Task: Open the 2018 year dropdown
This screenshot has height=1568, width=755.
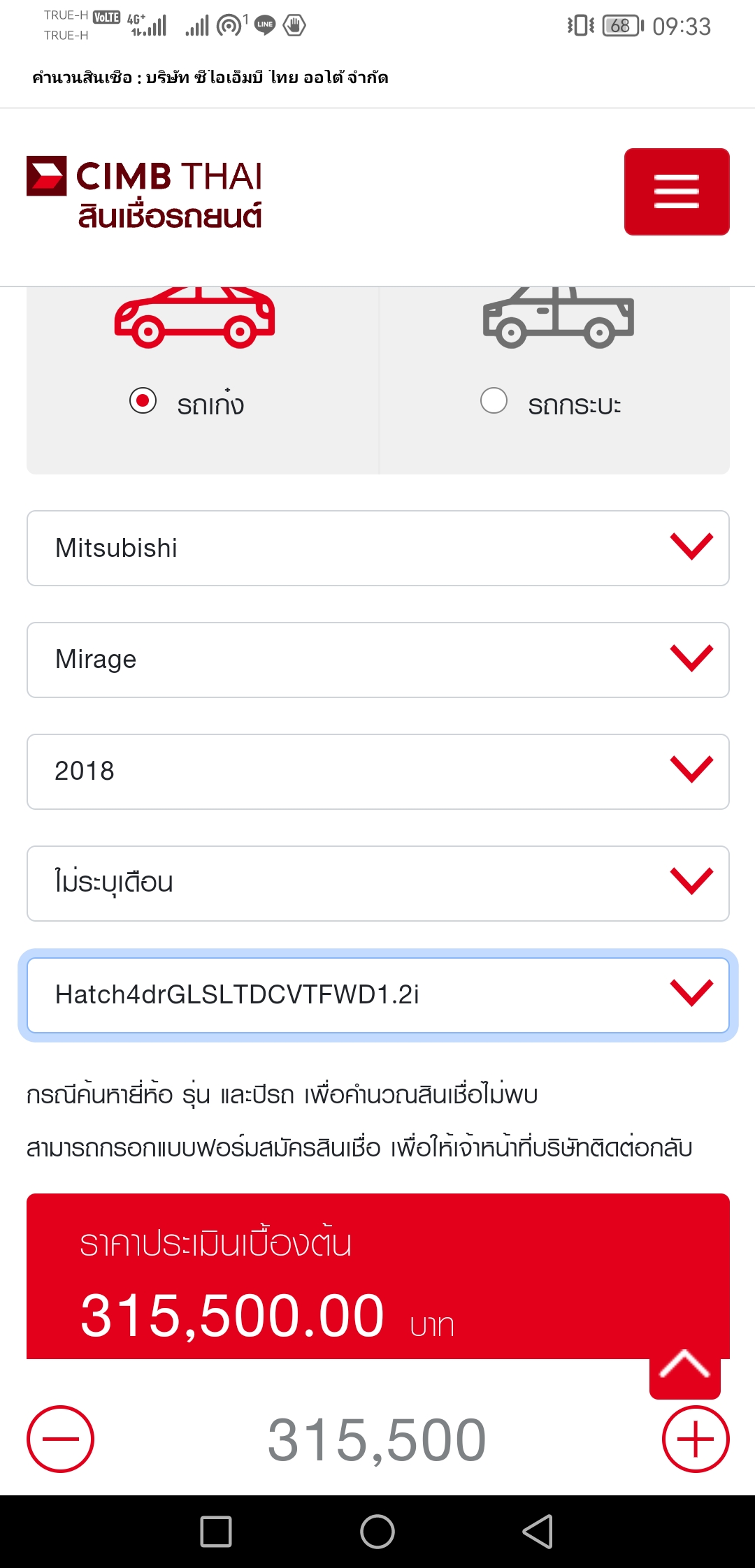Action: pyautogui.click(x=377, y=771)
